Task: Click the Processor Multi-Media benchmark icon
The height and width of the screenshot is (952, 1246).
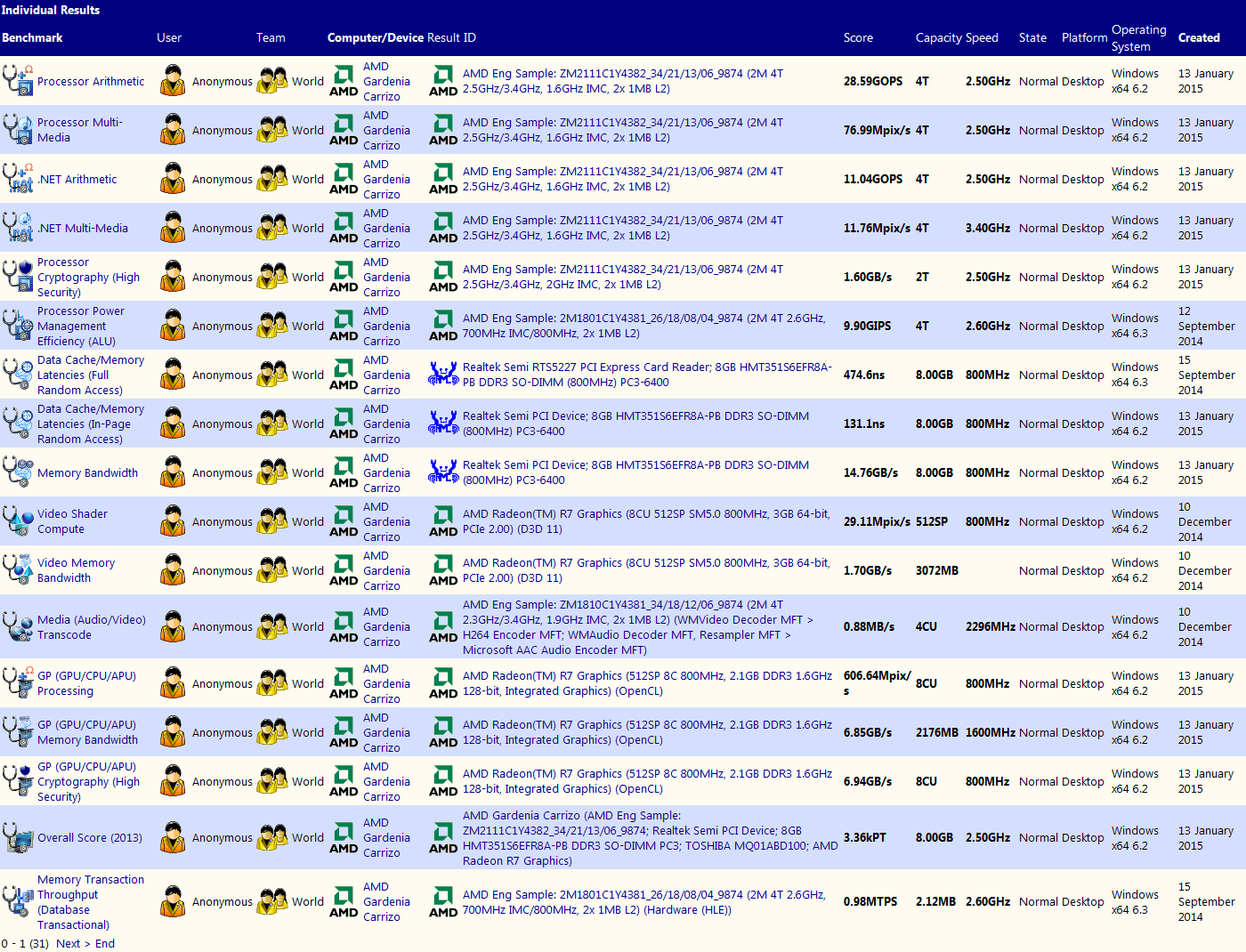Action: pos(18,129)
